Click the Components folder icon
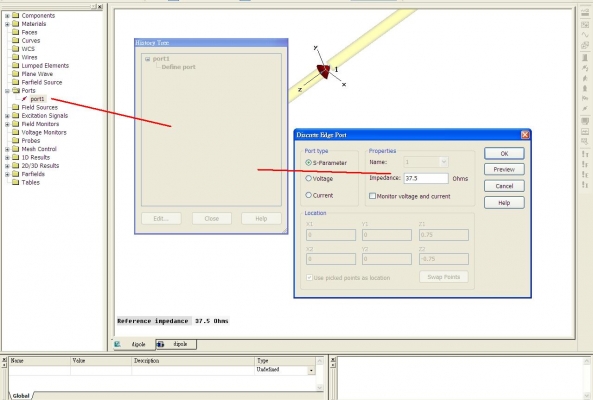The height and width of the screenshot is (400, 593). 16,16
